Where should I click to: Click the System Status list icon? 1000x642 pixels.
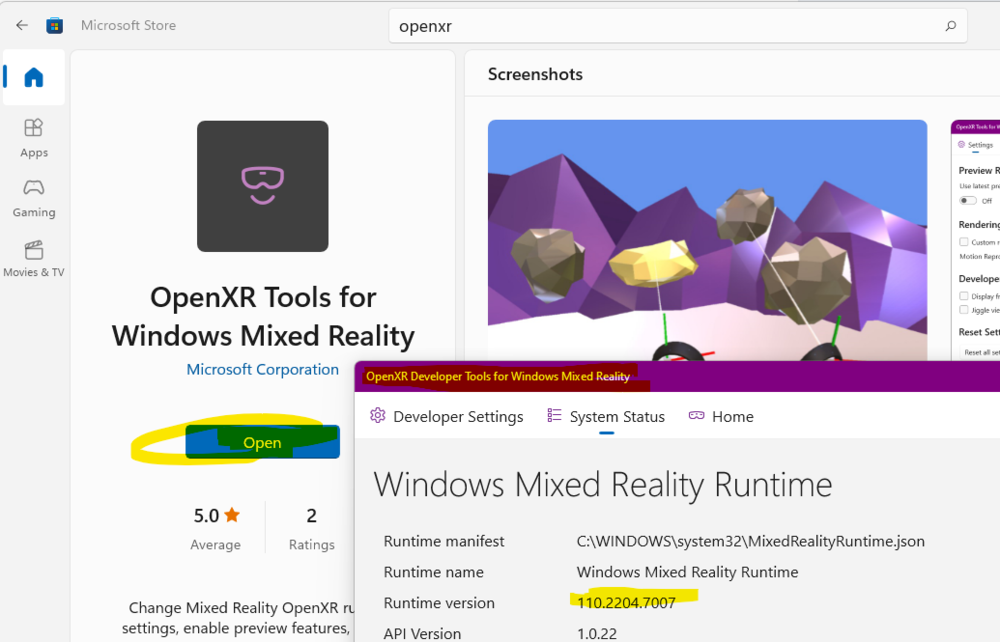554,416
